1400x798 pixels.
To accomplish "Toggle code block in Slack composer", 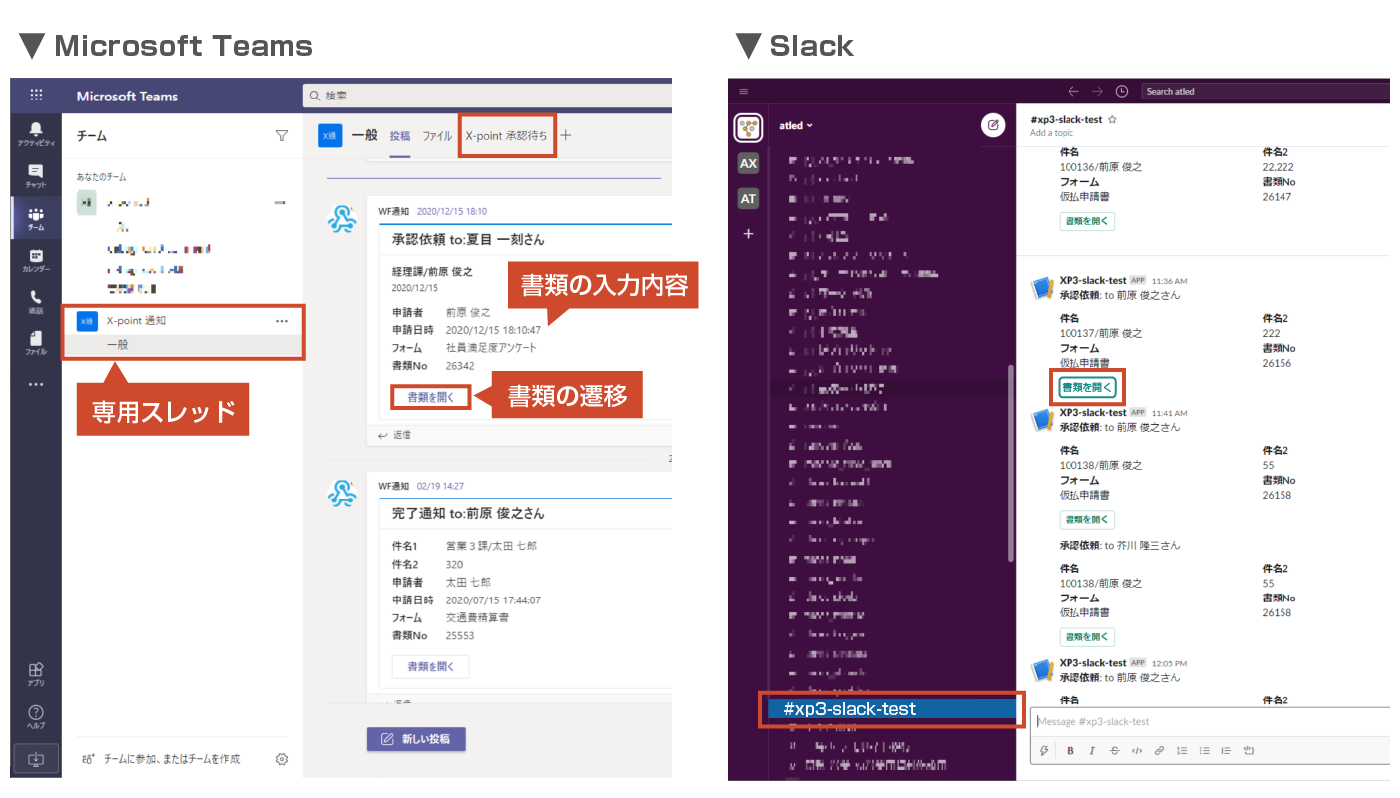I will (1249, 750).
